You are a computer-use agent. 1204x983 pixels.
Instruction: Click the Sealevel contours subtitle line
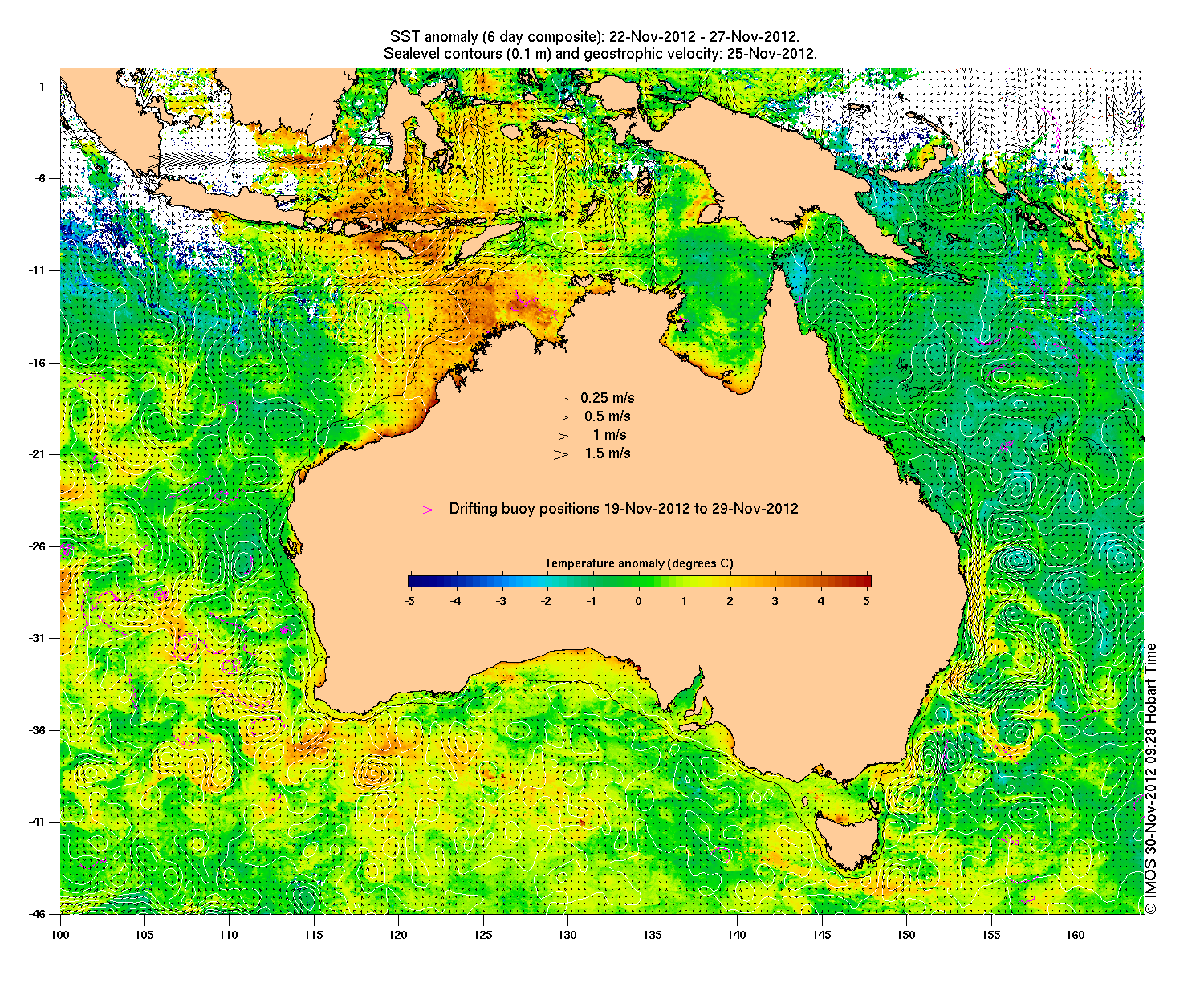click(x=600, y=54)
